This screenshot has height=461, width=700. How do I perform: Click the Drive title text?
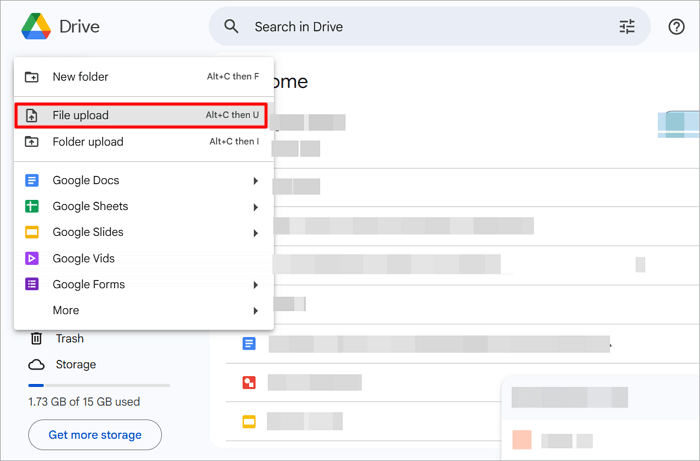tap(79, 26)
